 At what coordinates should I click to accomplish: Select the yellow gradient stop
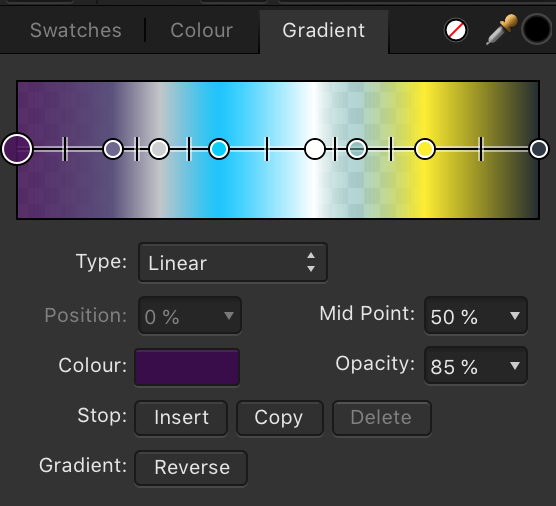[x=425, y=149]
